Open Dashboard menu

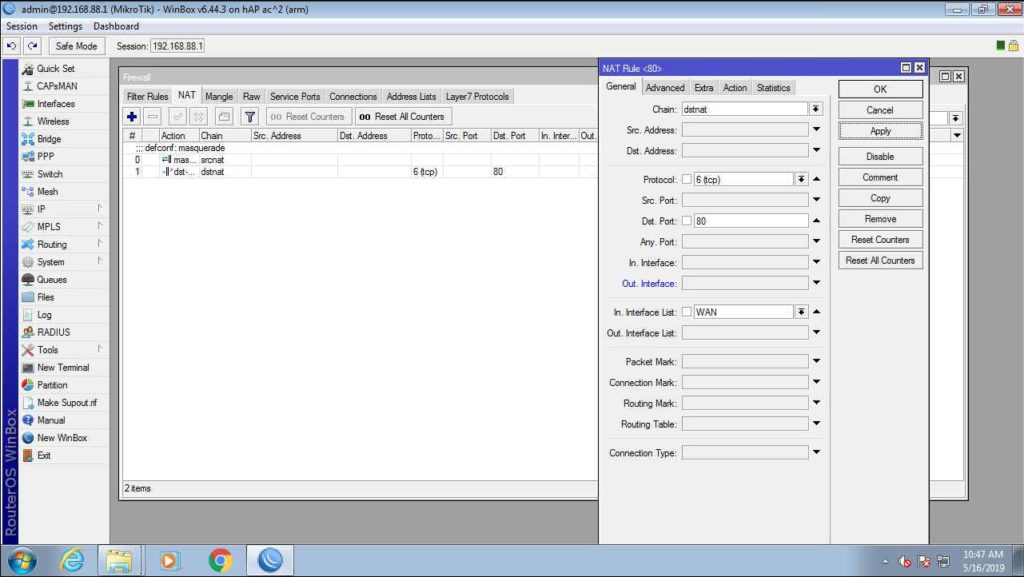116,27
